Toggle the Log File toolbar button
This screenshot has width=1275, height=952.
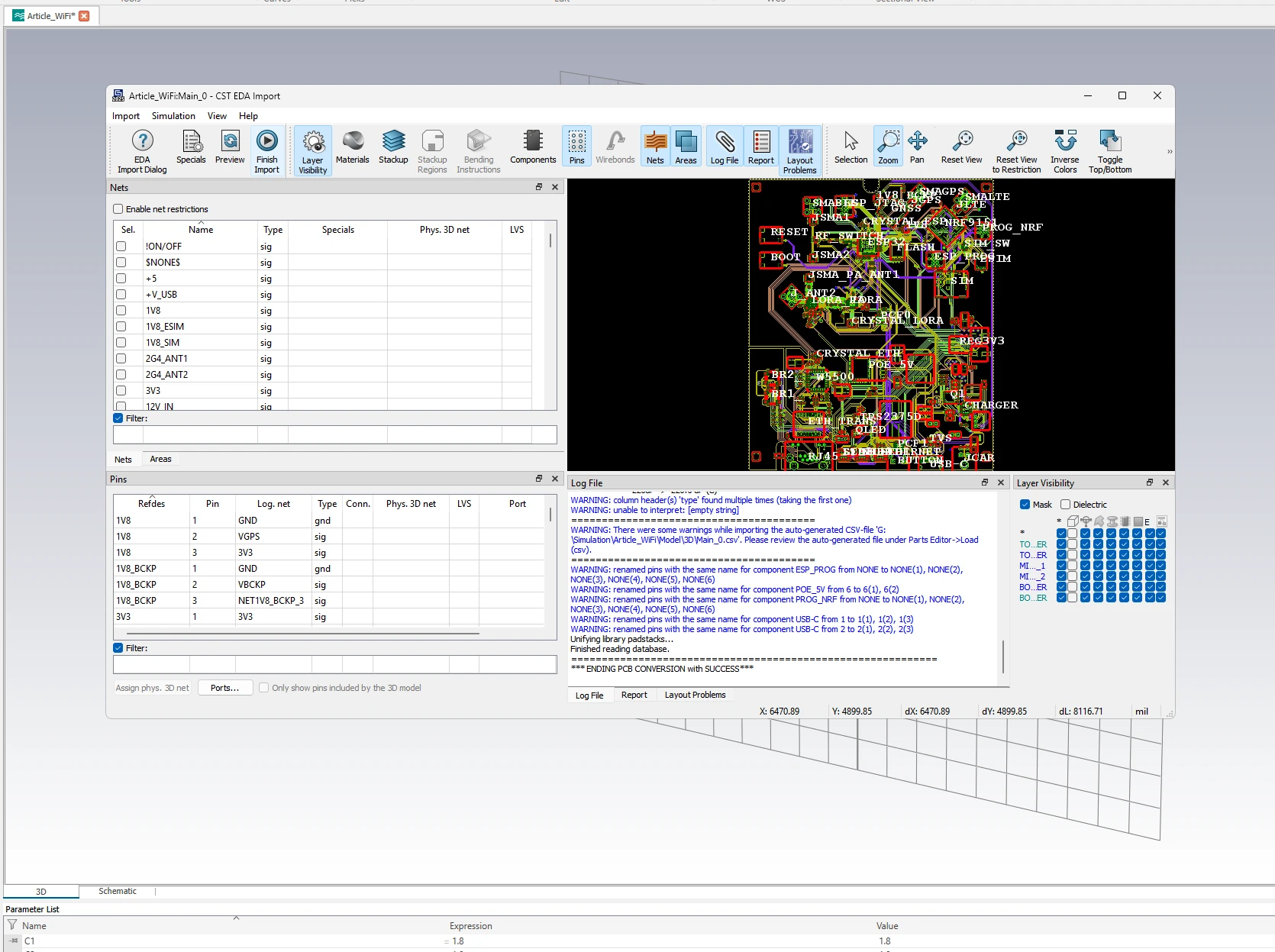[x=725, y=147]
